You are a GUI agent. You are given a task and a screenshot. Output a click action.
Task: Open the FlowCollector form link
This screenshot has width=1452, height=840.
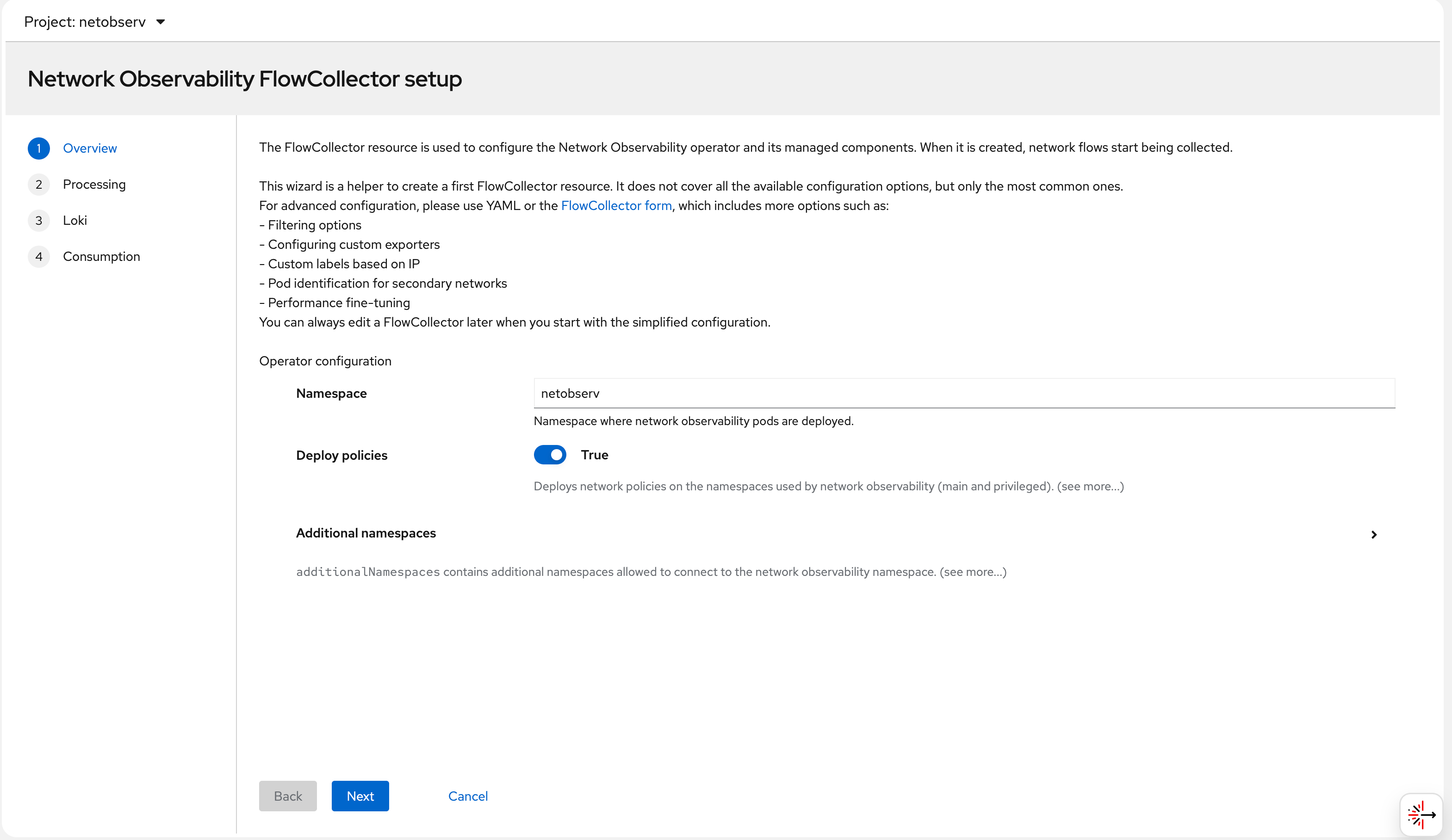[x=616, y=206]
